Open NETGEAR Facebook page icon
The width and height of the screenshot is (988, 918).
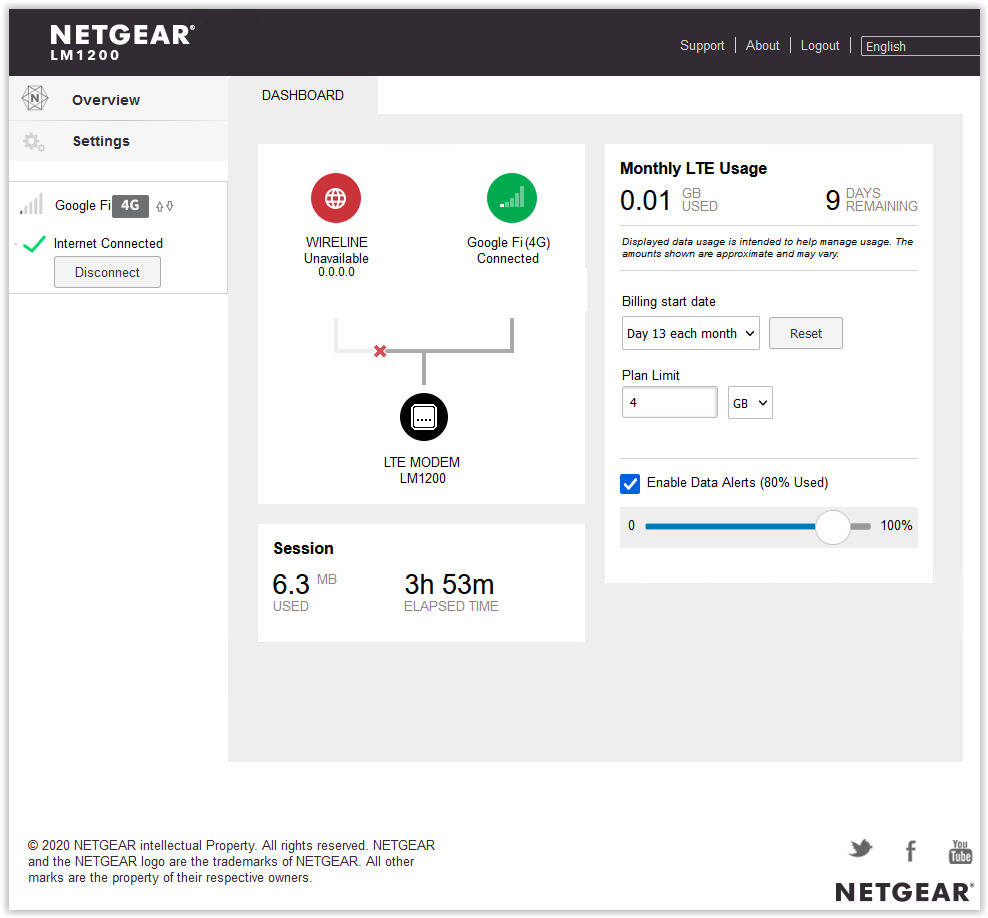pos(910,851)
